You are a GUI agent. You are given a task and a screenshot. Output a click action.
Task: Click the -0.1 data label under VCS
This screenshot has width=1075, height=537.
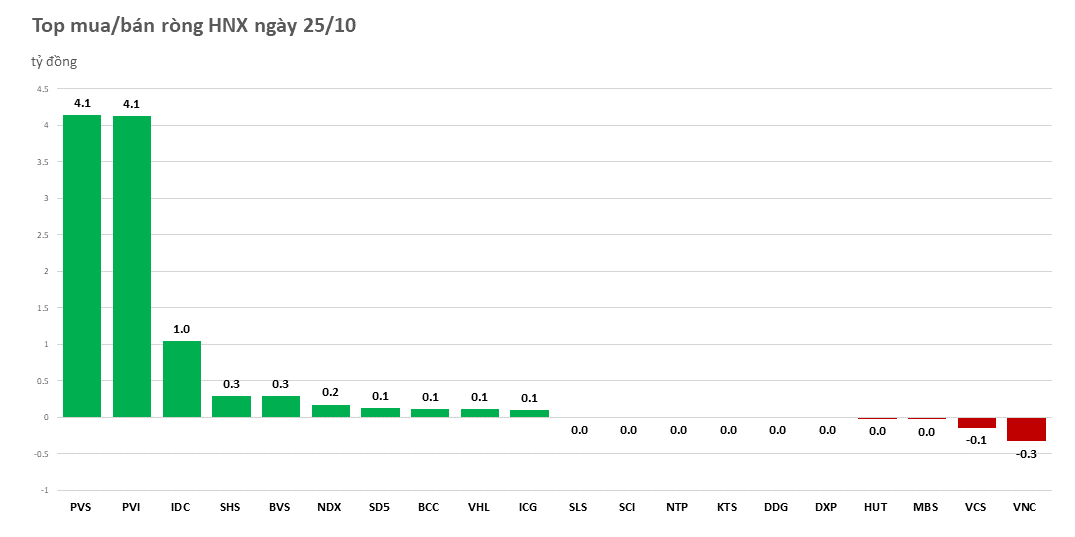point(976,440)
